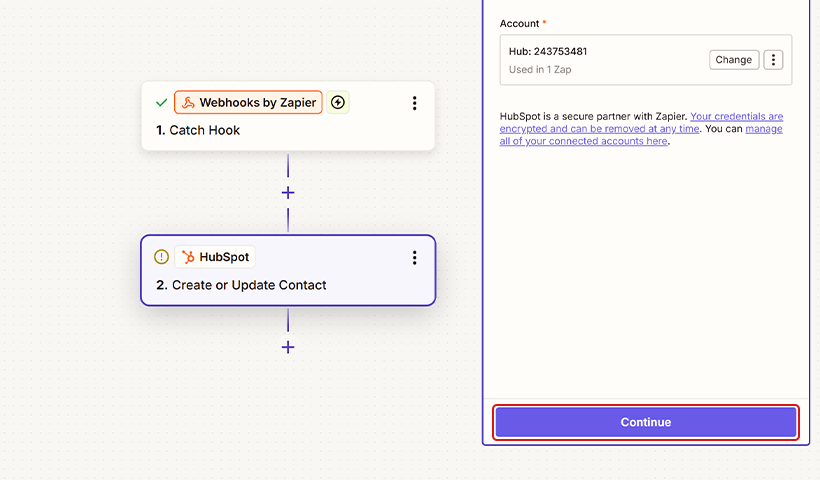Click the instant trigger lightning bolt icon
This screenshot has height=480, width=820.
pyautogui.click(x=338, y=103)
